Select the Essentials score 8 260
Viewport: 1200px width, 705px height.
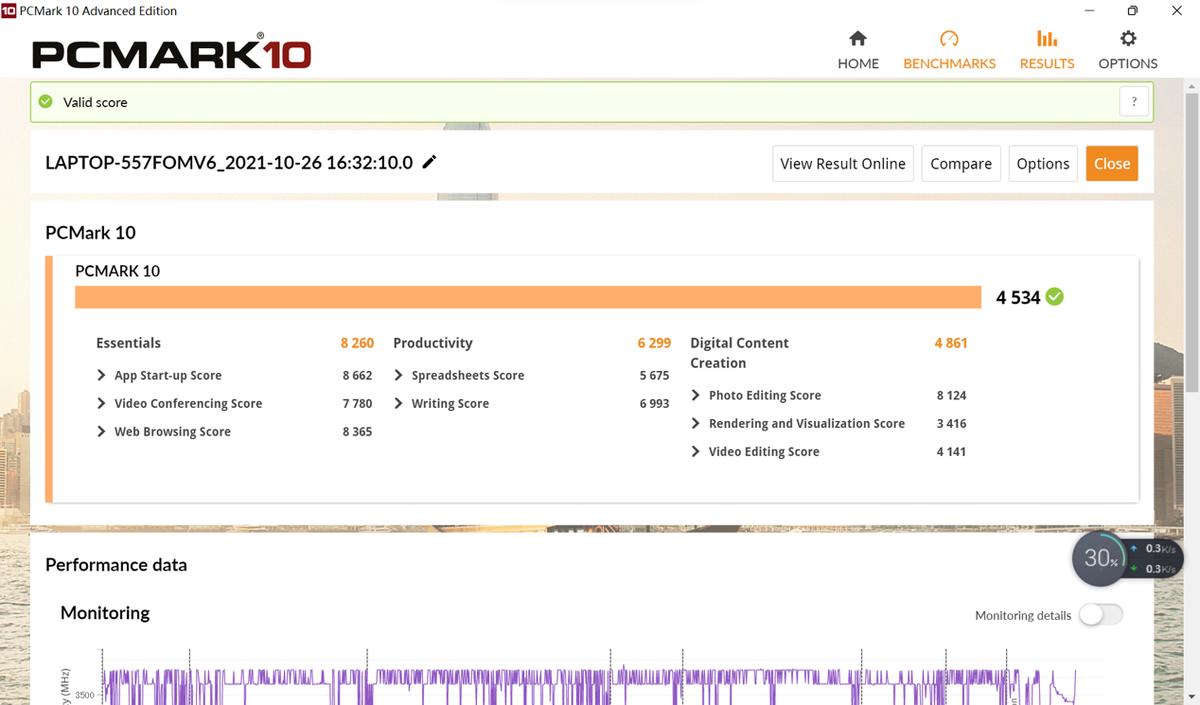(x=357, y=343)
